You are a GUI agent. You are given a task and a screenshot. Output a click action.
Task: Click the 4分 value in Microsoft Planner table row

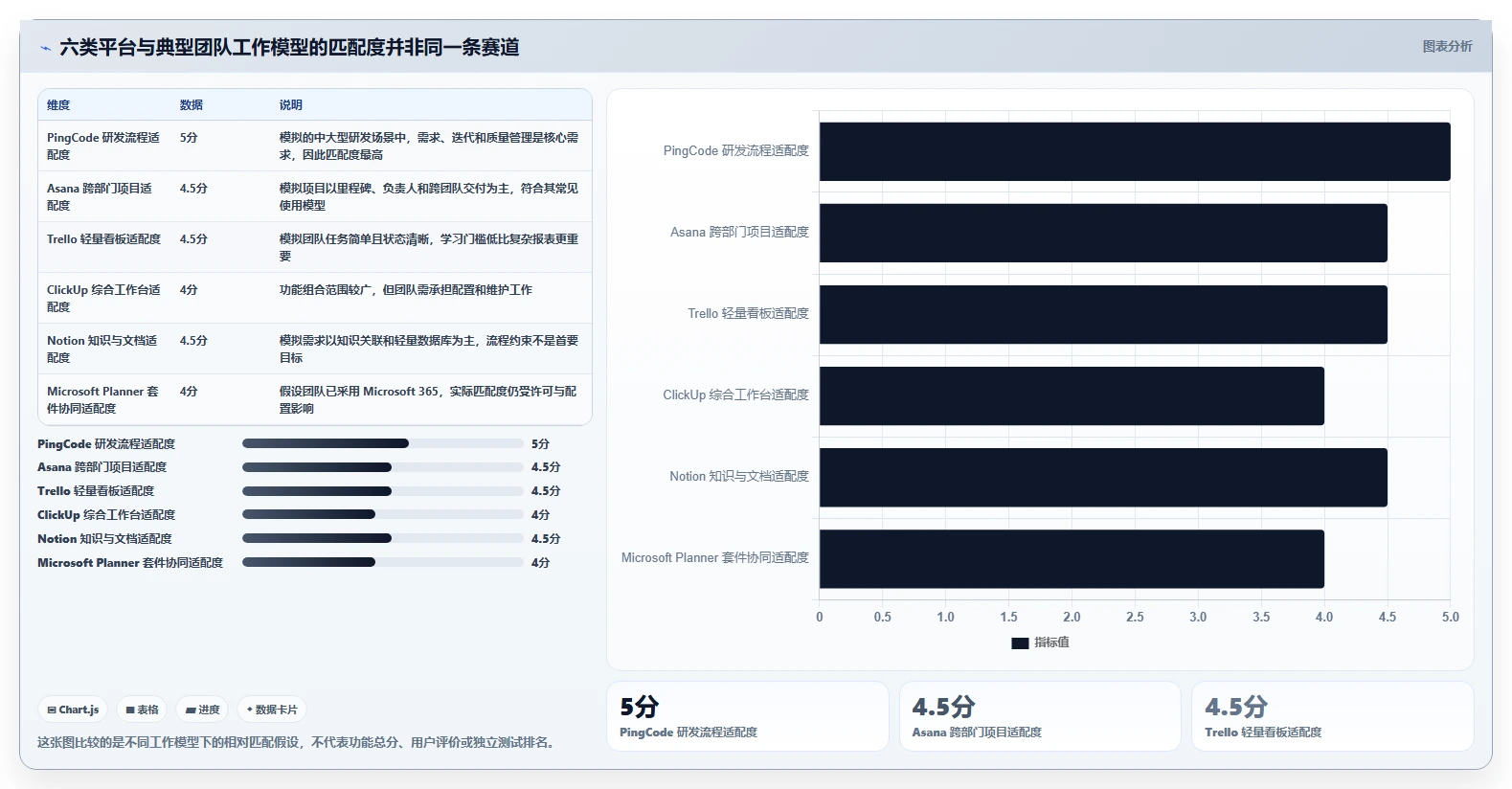(x=189, y=392)
